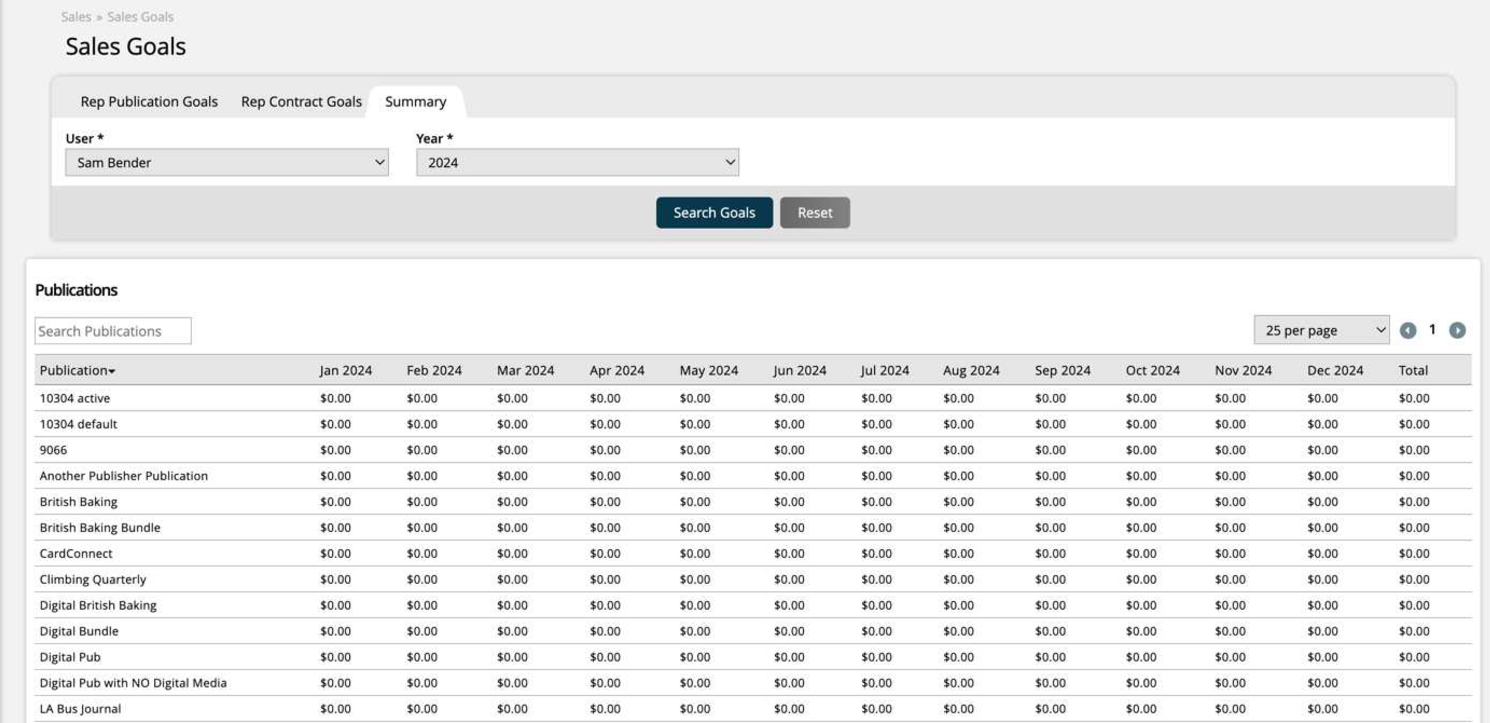Open the User dropdown
The image size is (1490, 723).
pos(227,162)
